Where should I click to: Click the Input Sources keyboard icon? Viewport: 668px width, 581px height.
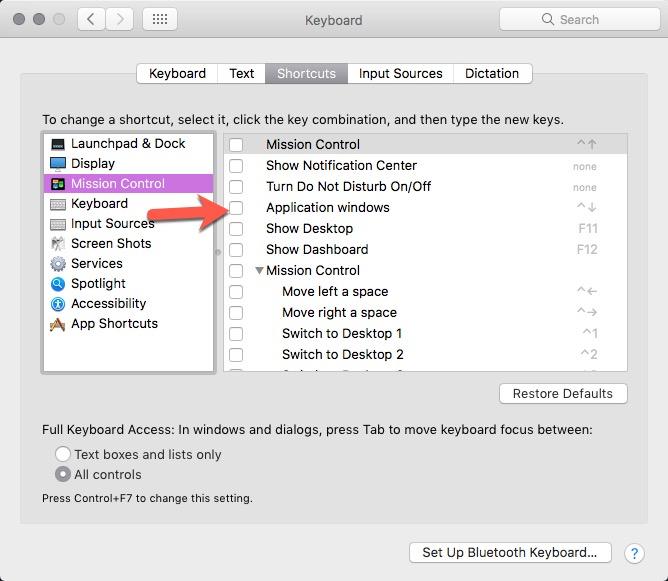[x=58, y=224]
